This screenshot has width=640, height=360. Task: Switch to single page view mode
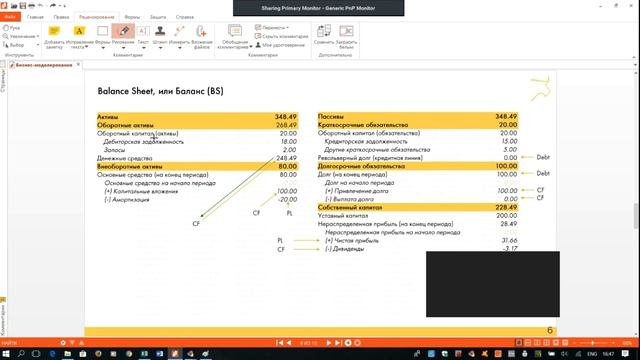point(518,343)
